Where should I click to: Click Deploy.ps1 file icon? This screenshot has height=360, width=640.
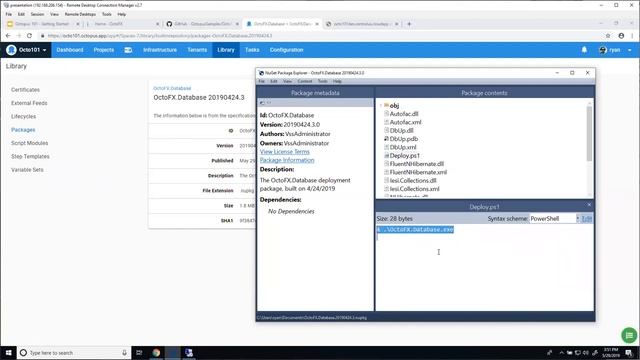pos(386,156)
